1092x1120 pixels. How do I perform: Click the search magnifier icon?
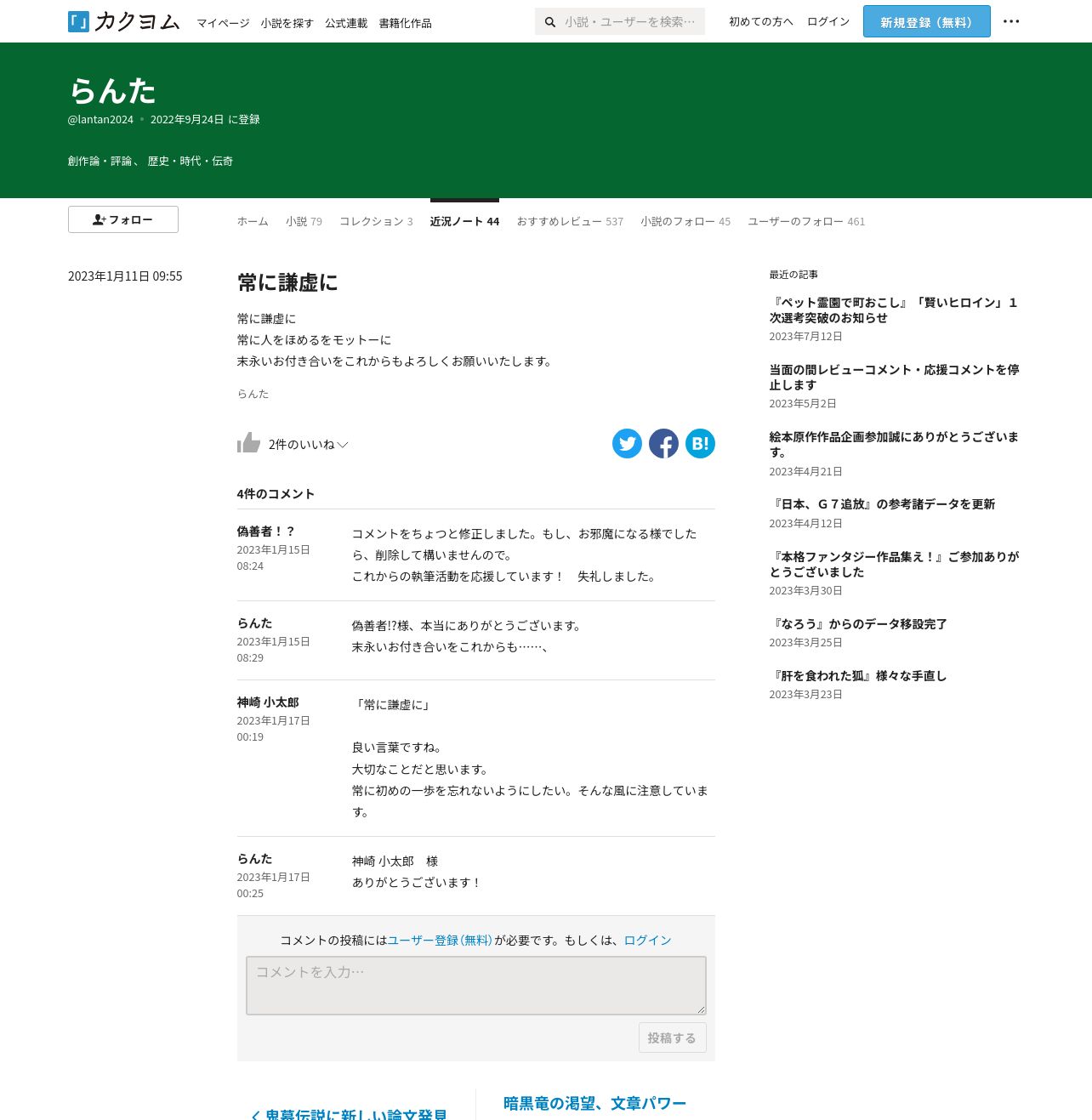550,22
